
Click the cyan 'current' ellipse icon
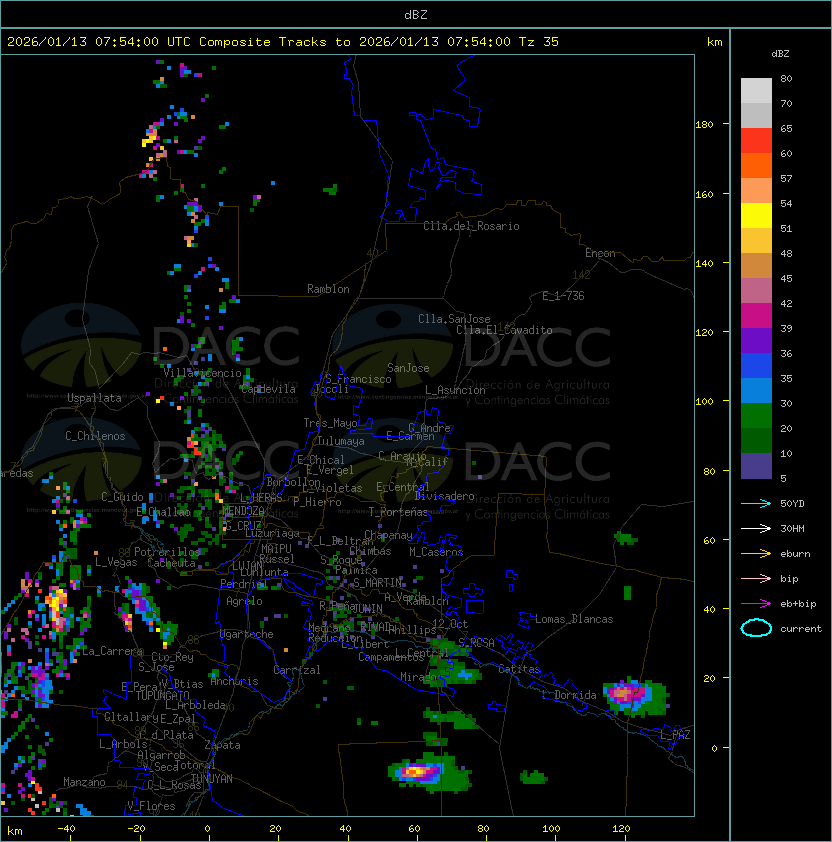click(x=756, y=628)
